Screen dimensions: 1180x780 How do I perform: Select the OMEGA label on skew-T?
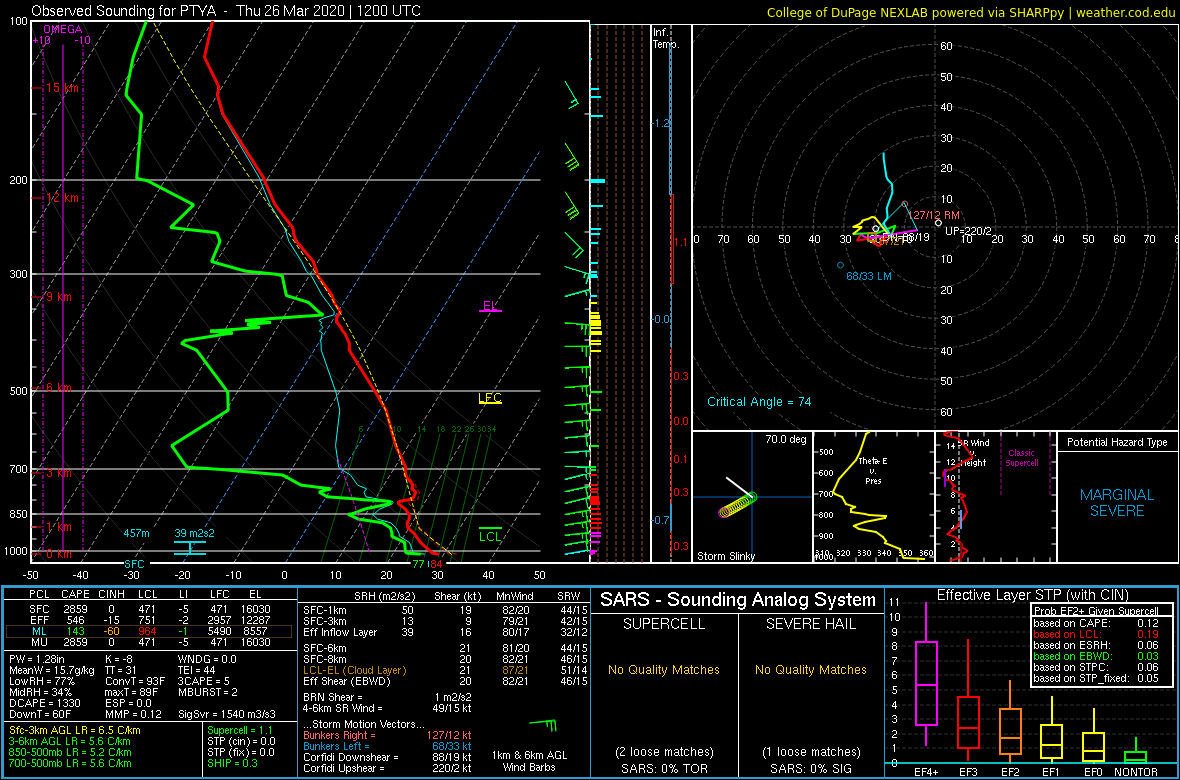pyautogui.click(x=61, y=29)
